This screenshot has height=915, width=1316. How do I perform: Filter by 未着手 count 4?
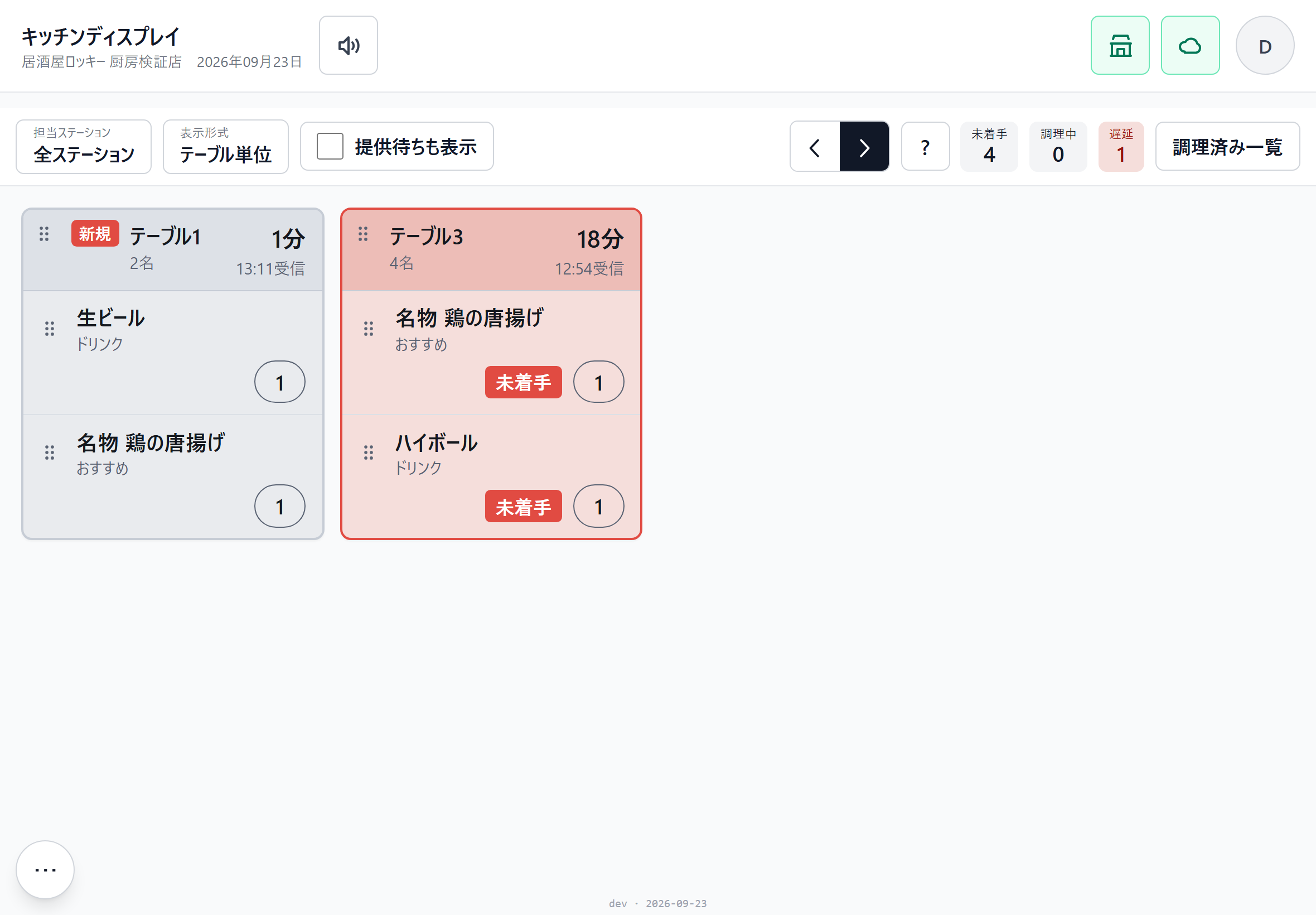click(x=989, y=147)
